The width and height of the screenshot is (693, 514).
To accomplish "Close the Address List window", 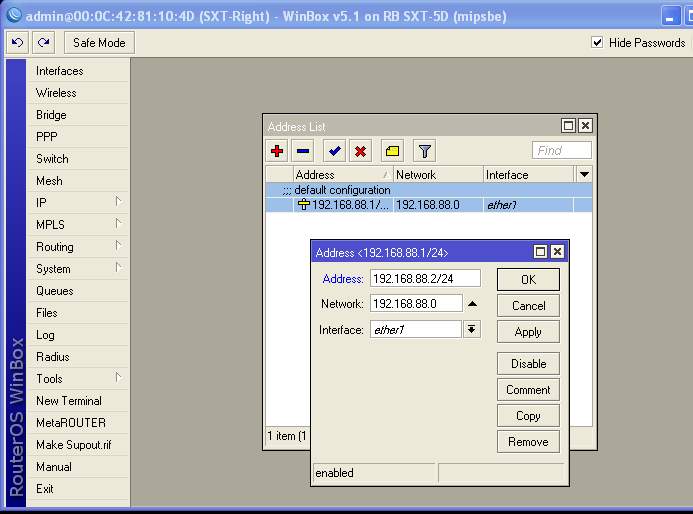I will pos(585,126).
